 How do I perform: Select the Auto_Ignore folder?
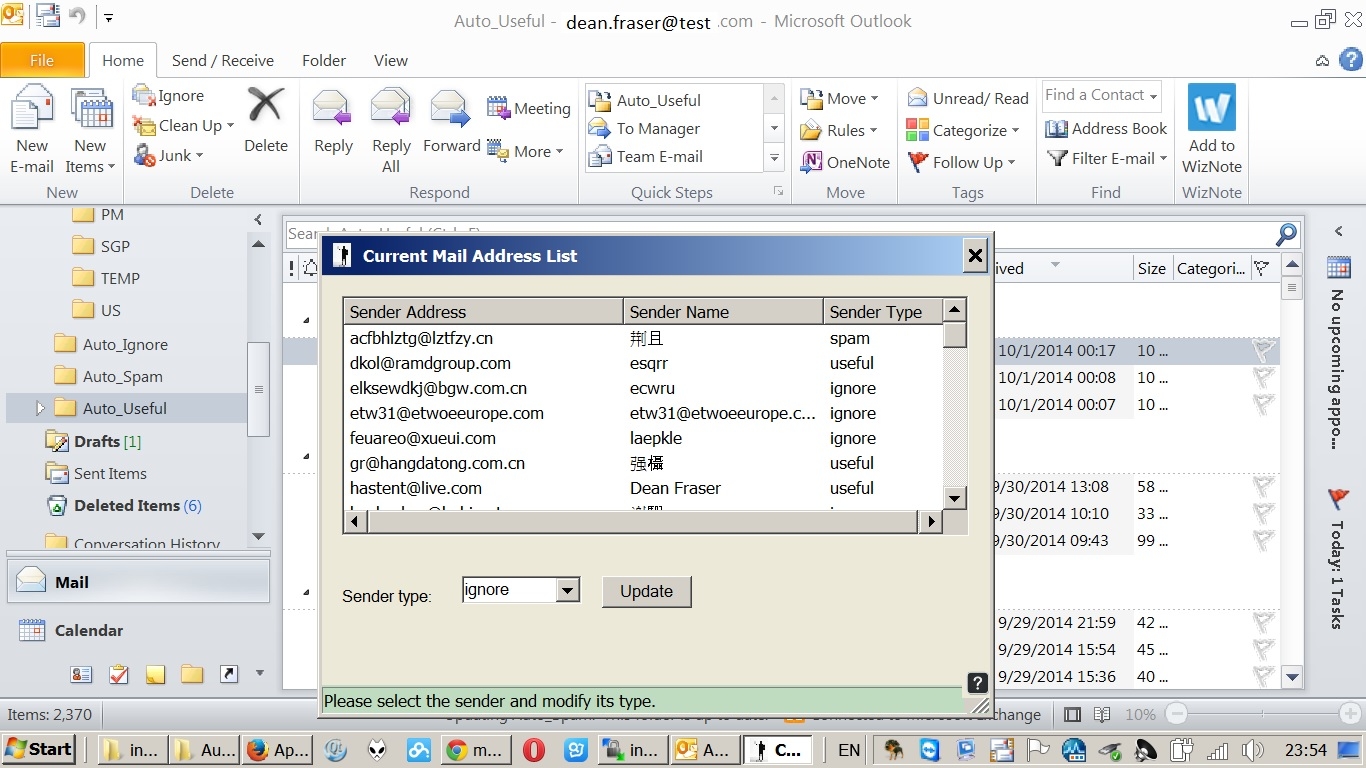tap(111, 344)
